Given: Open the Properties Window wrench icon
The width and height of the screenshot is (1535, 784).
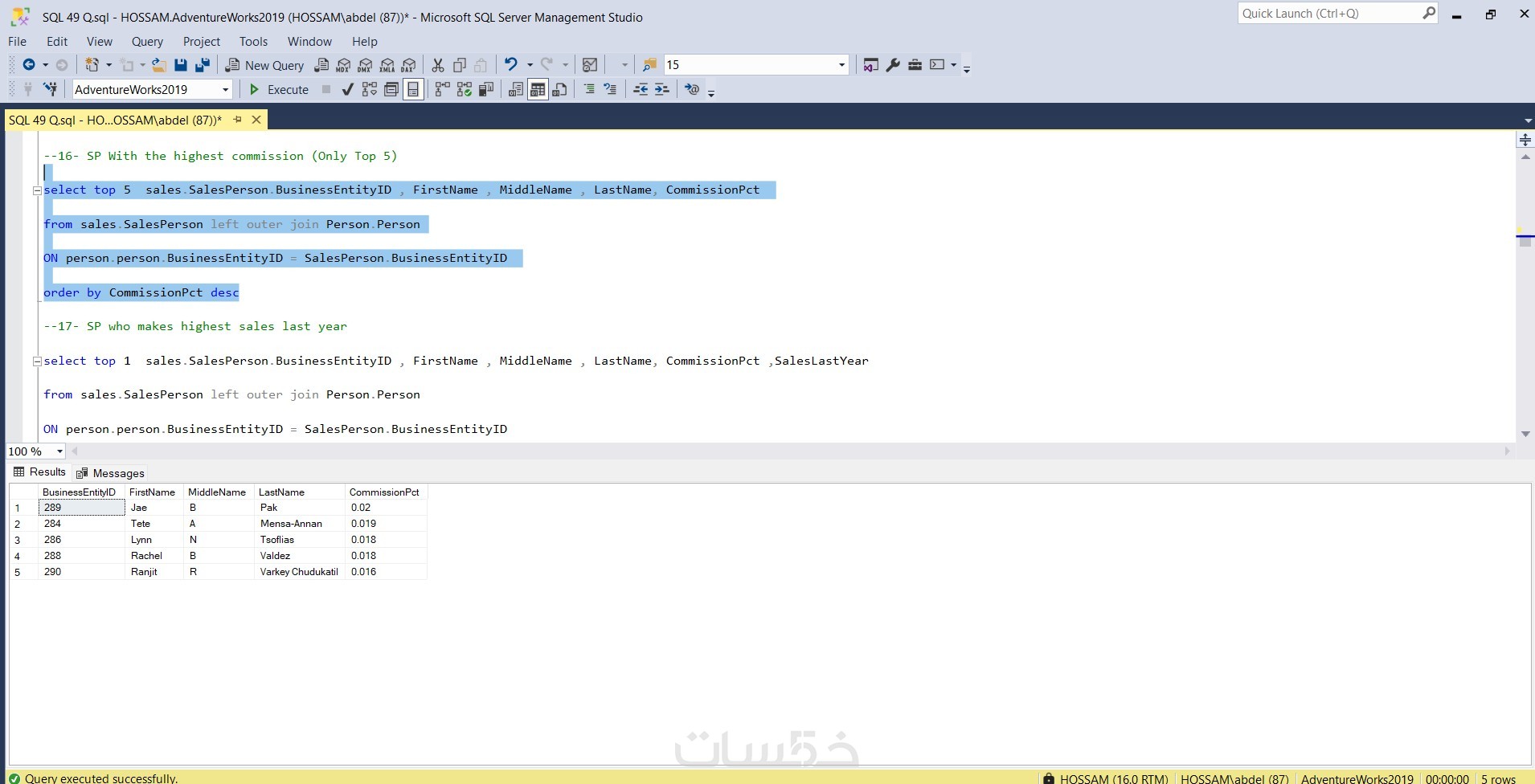Looking at the screenshot, I should point(893,65).
